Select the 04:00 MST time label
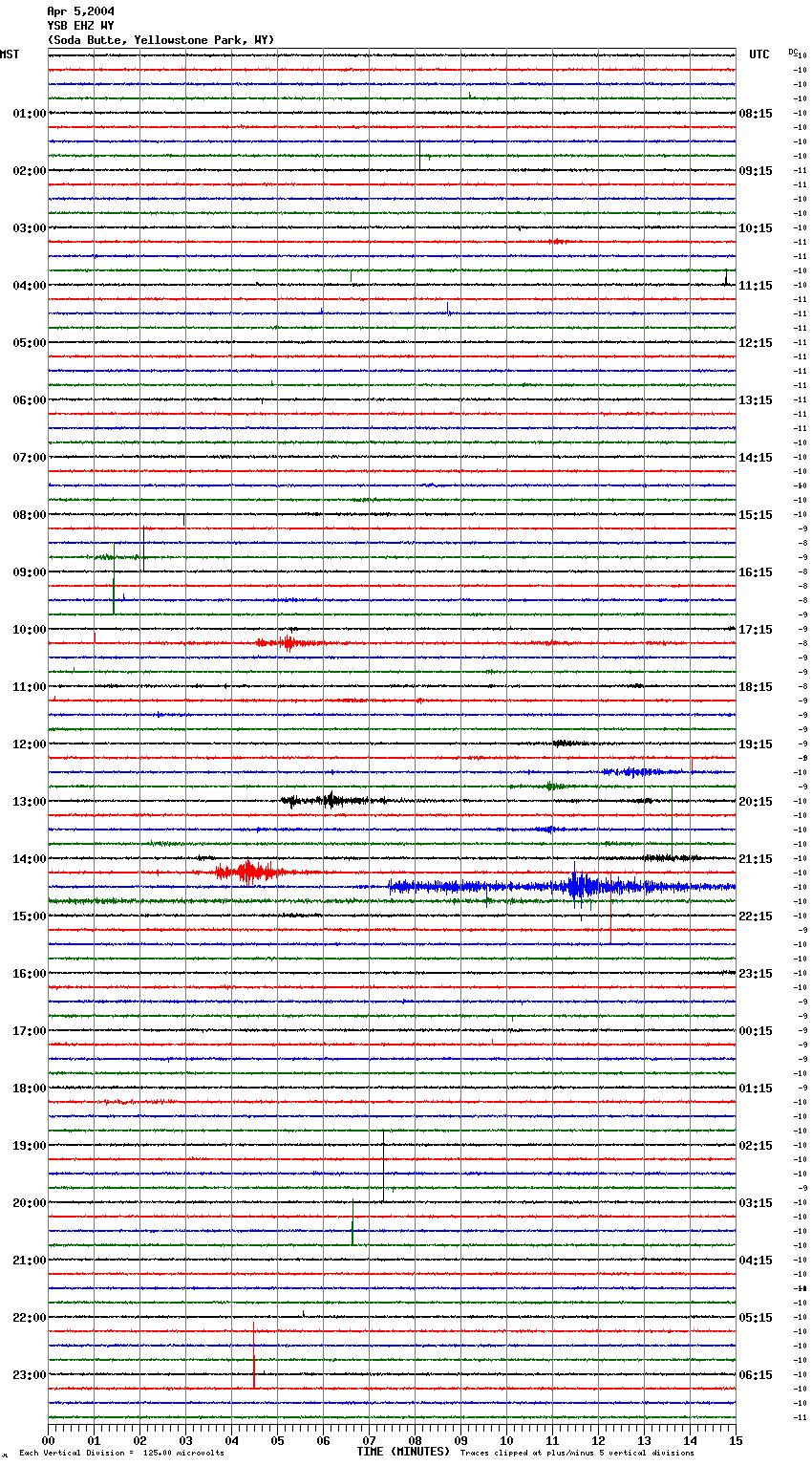Screen dimensions: 812x1466 [29, 286]
